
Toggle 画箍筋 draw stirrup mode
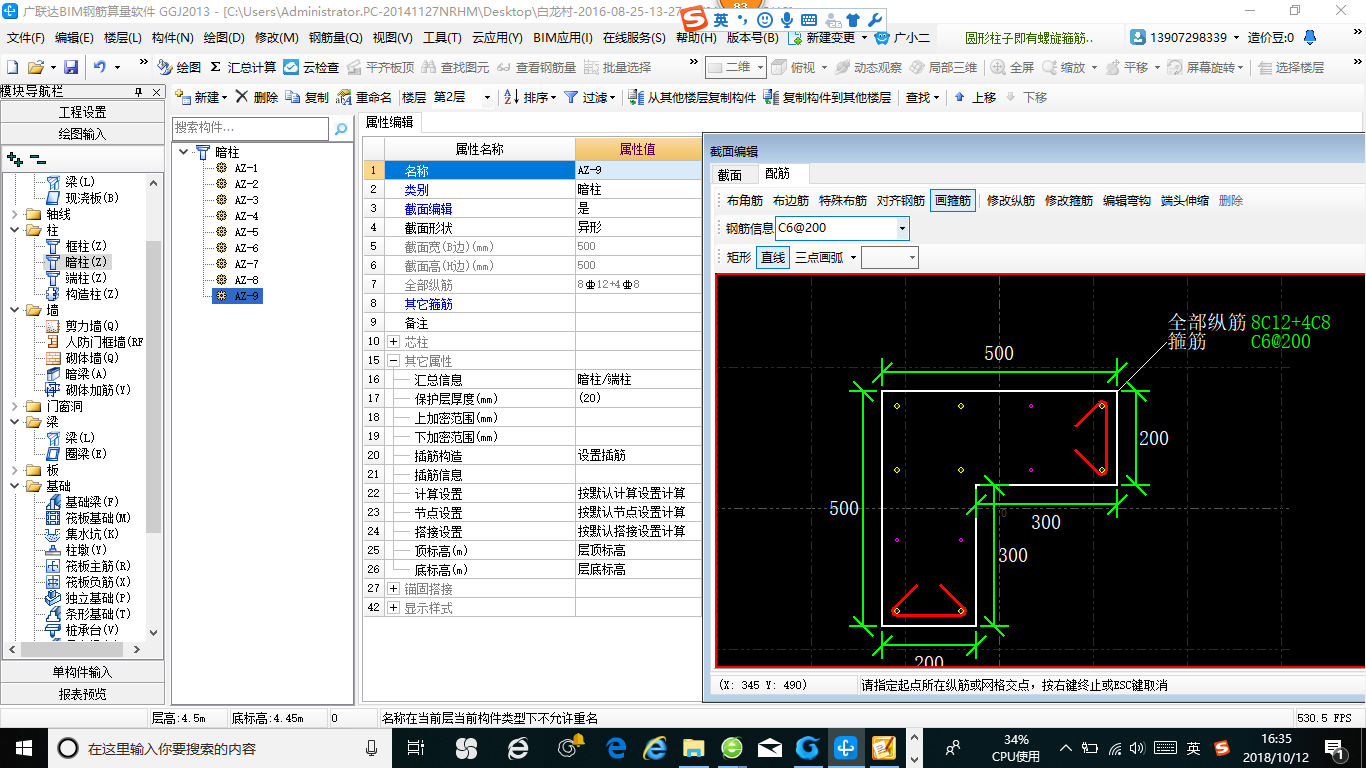click(x=953, y=200)
